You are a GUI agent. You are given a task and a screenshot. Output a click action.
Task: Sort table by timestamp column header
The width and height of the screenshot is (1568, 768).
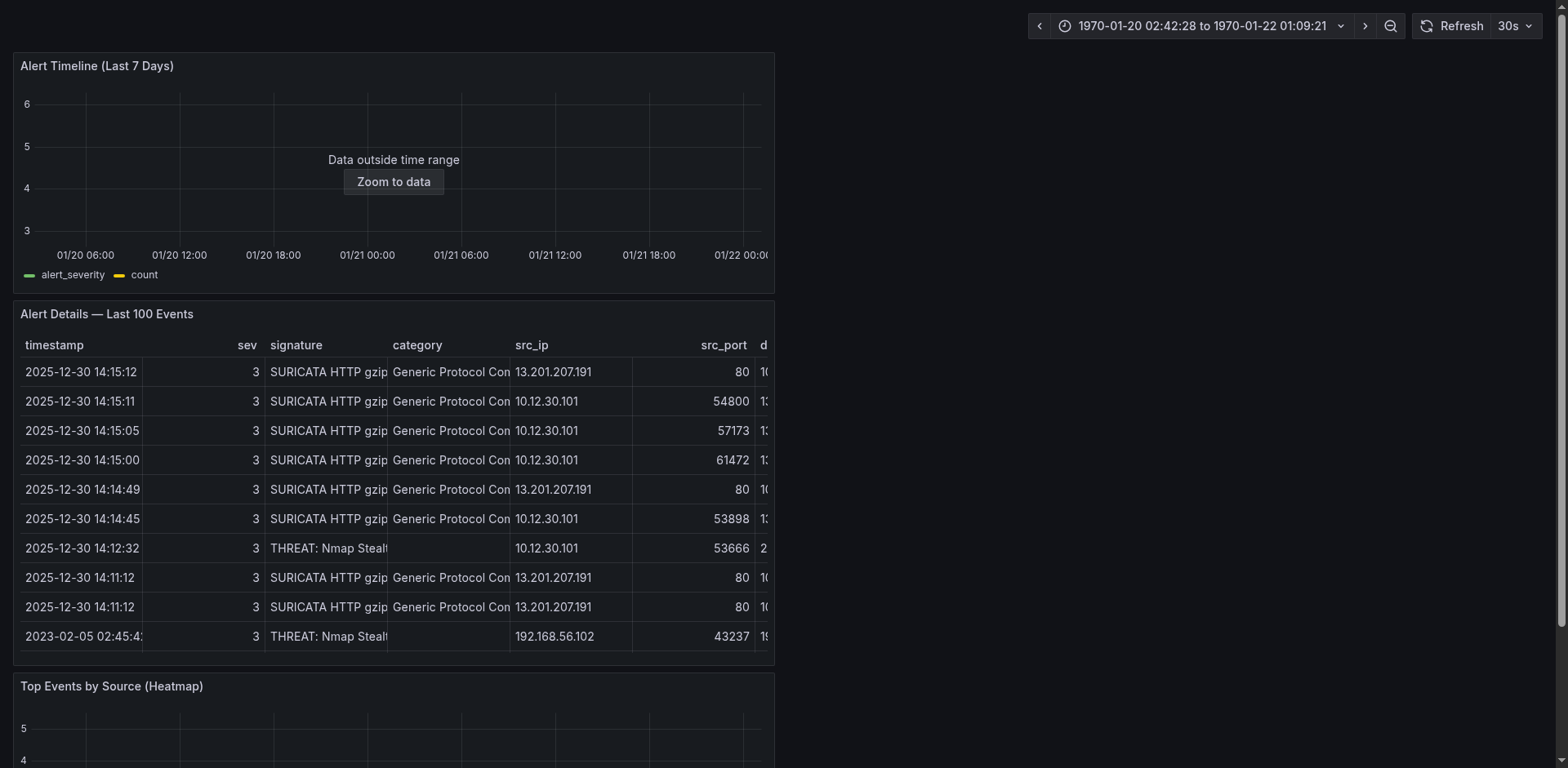click(54, 345)
